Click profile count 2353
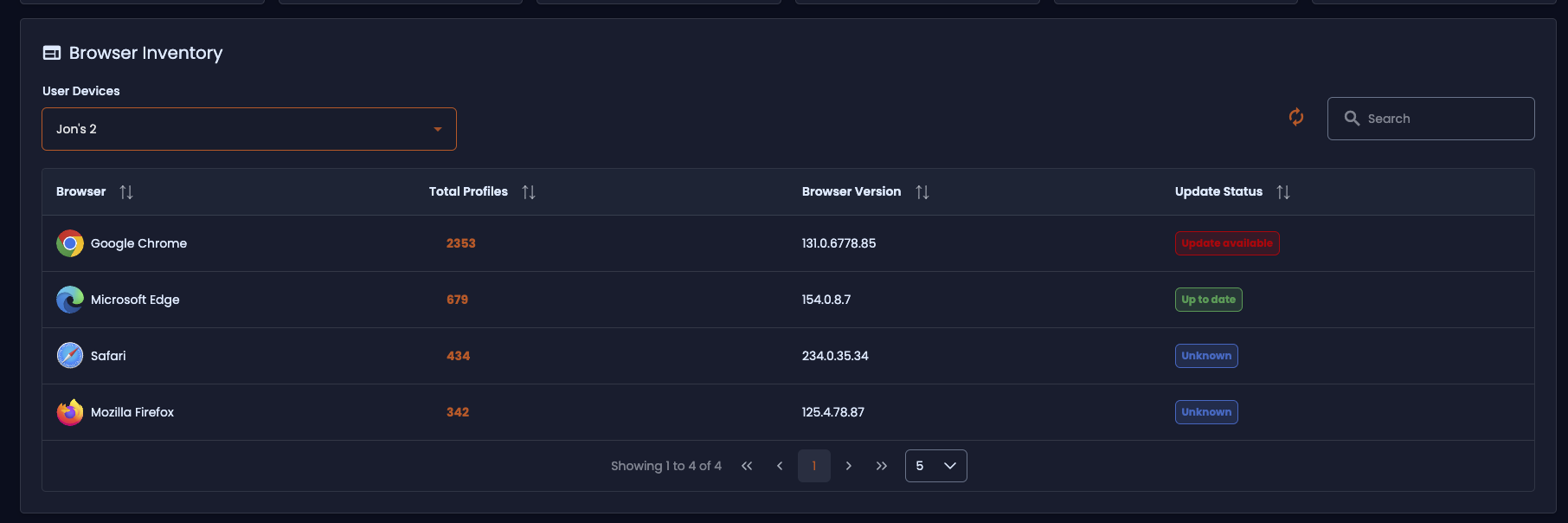This screenshot has width=1568, height=523. click(461, 243)
